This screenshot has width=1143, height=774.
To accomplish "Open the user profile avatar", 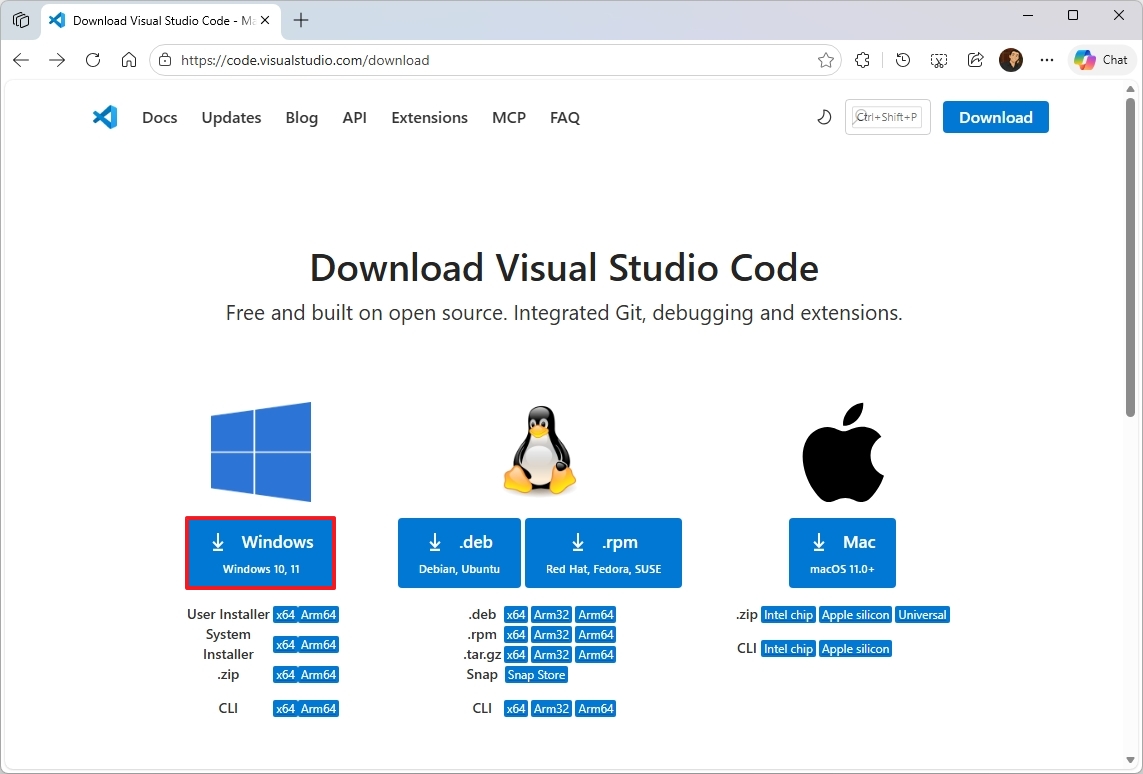I will click(1011, 60).
